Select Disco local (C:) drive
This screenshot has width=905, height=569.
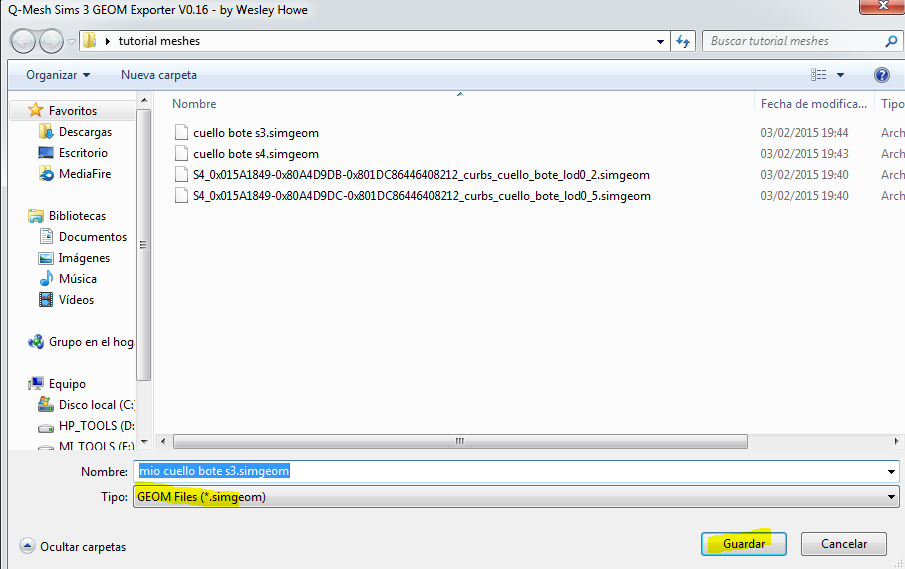(x=95, y=405)
